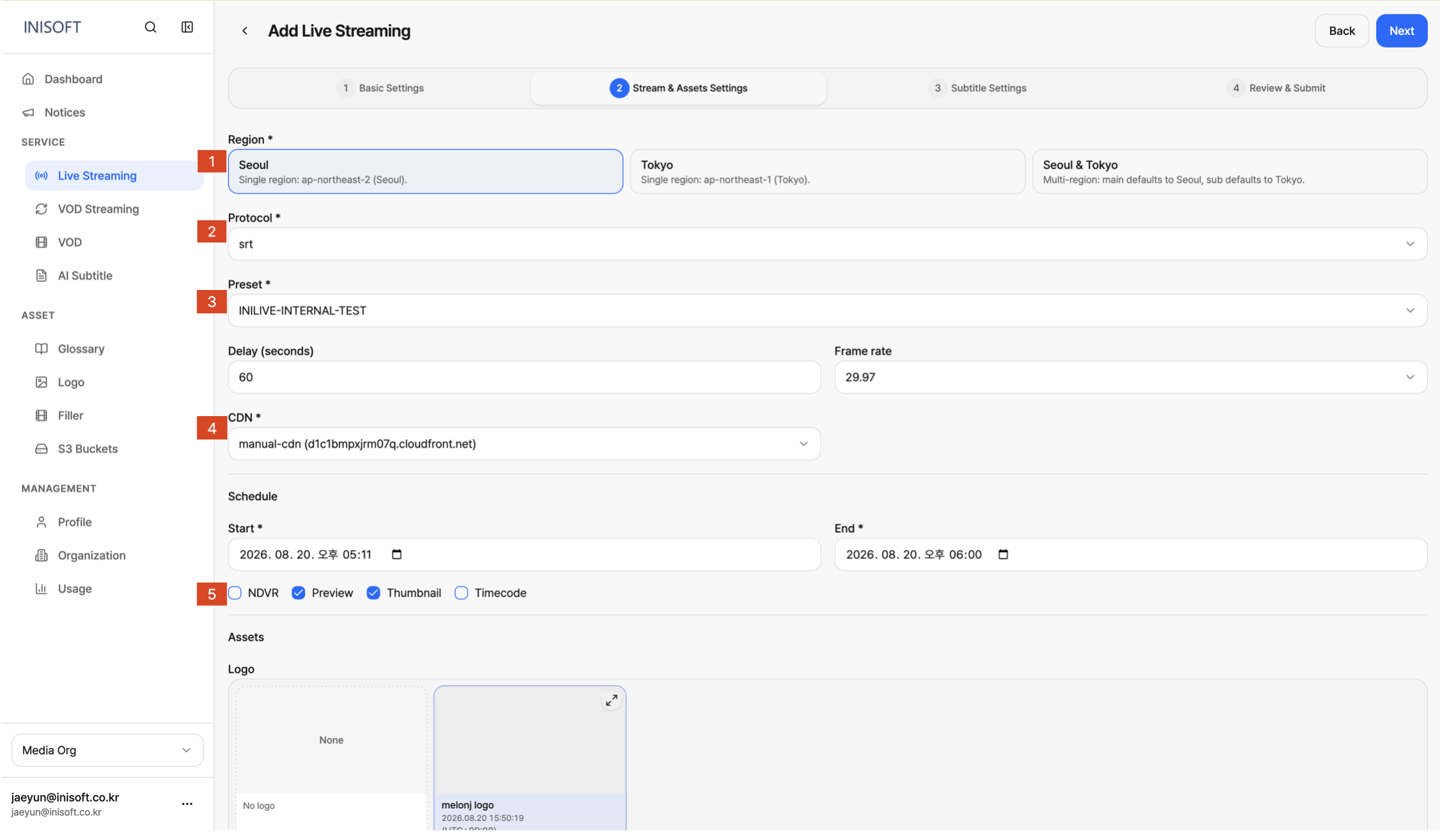
Task: Click the AI Subtitle document icon
Action: [x=42, y=276]
